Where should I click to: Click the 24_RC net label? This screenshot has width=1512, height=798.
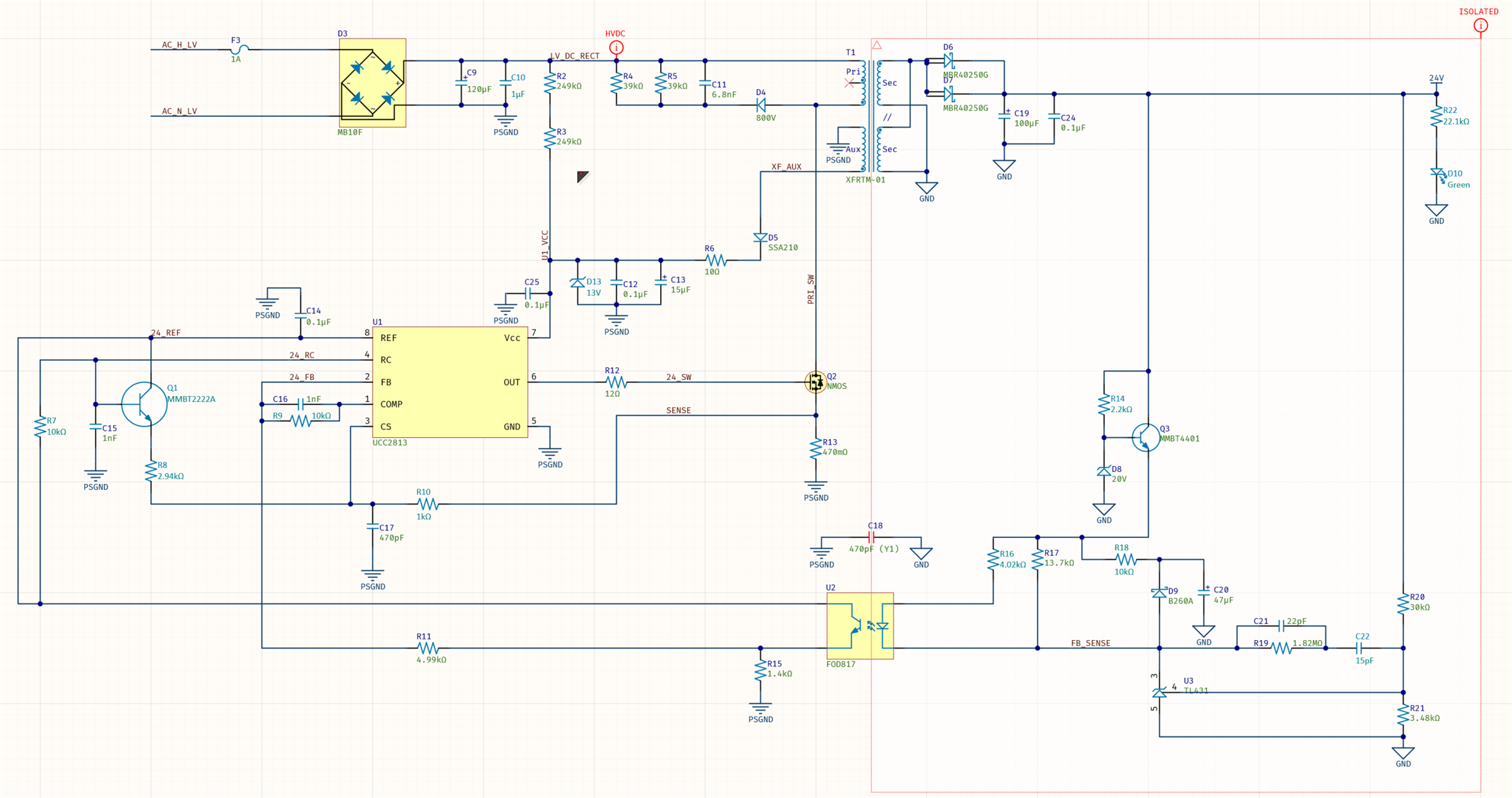[302, 355]
